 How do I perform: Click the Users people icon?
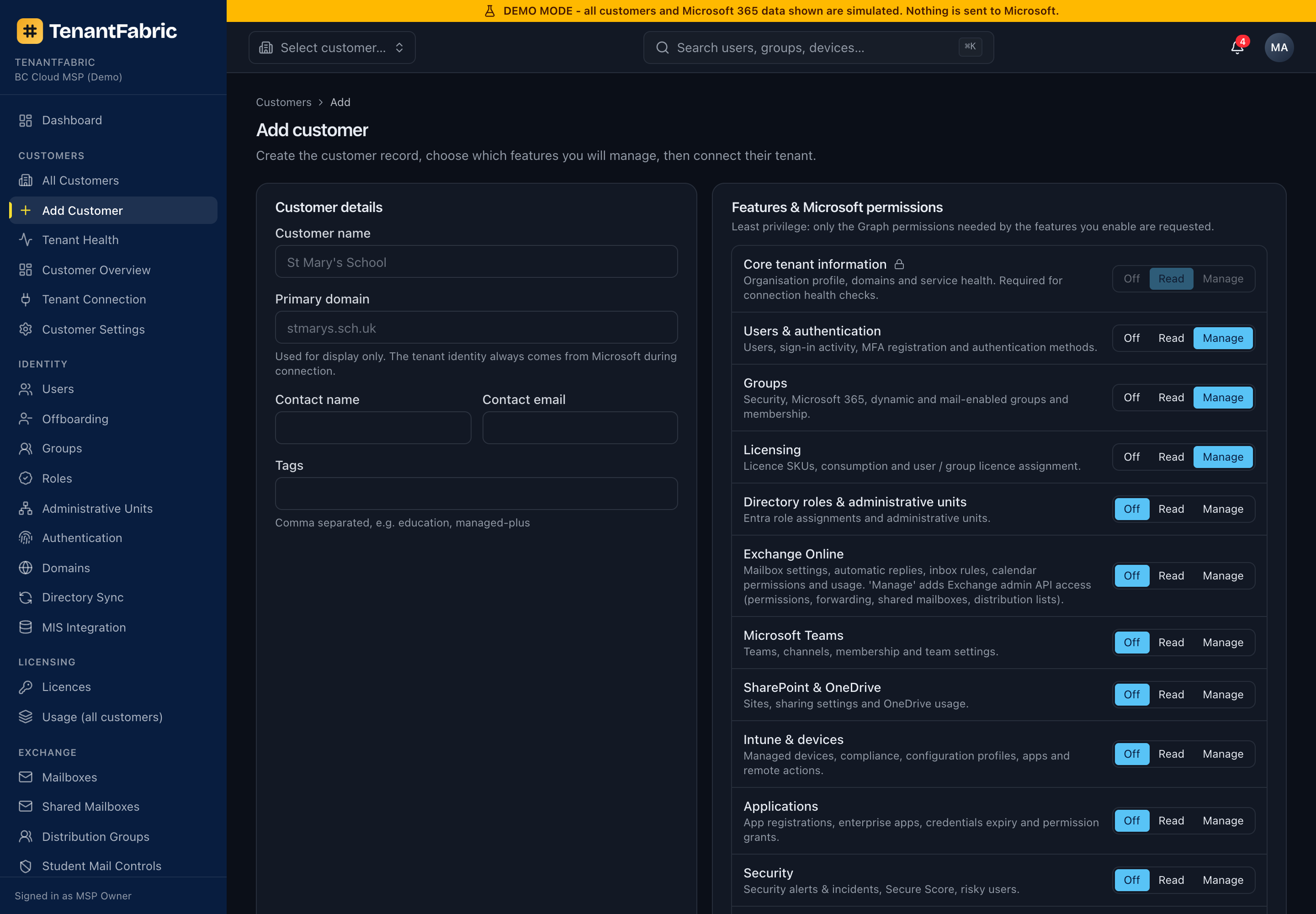pos(26,389)
